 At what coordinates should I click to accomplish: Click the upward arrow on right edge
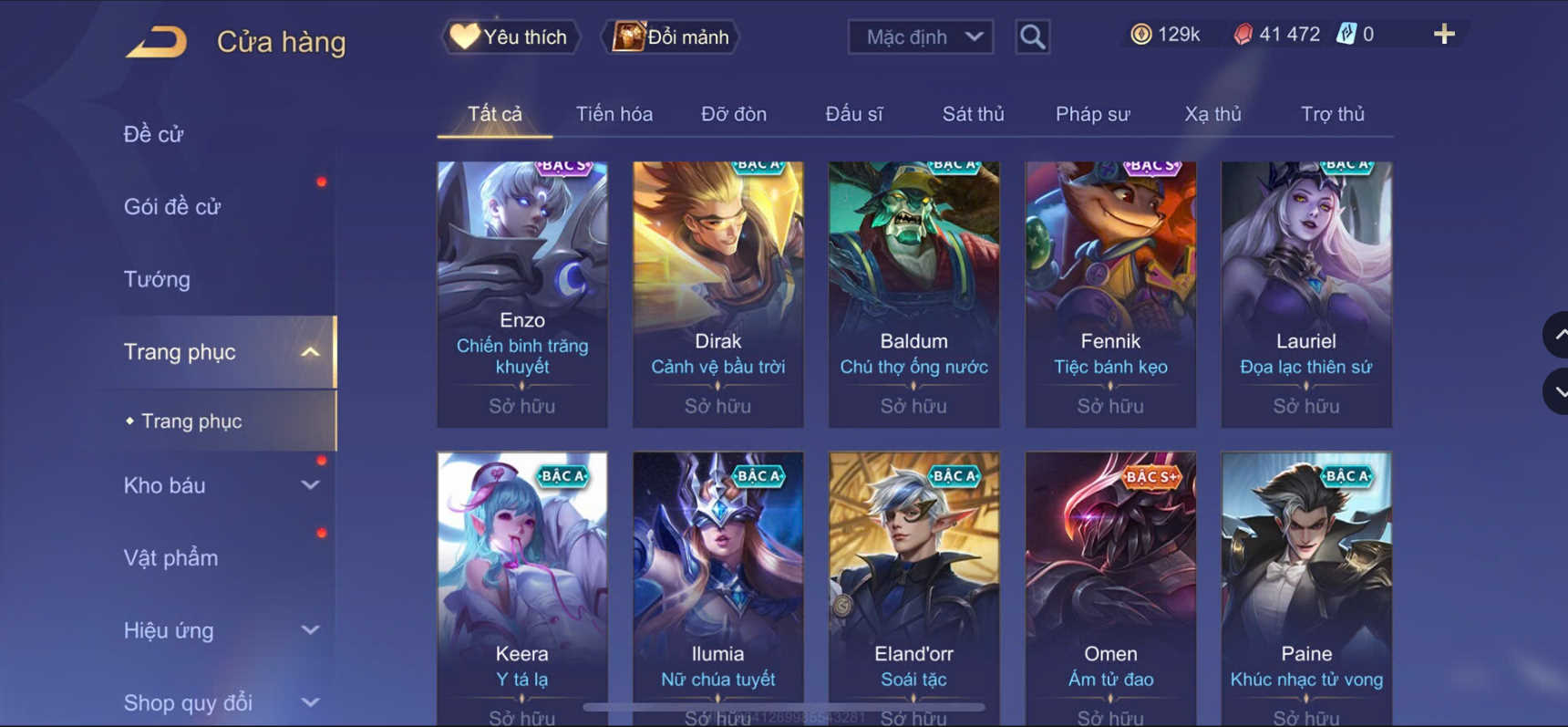click(1557, 335)
